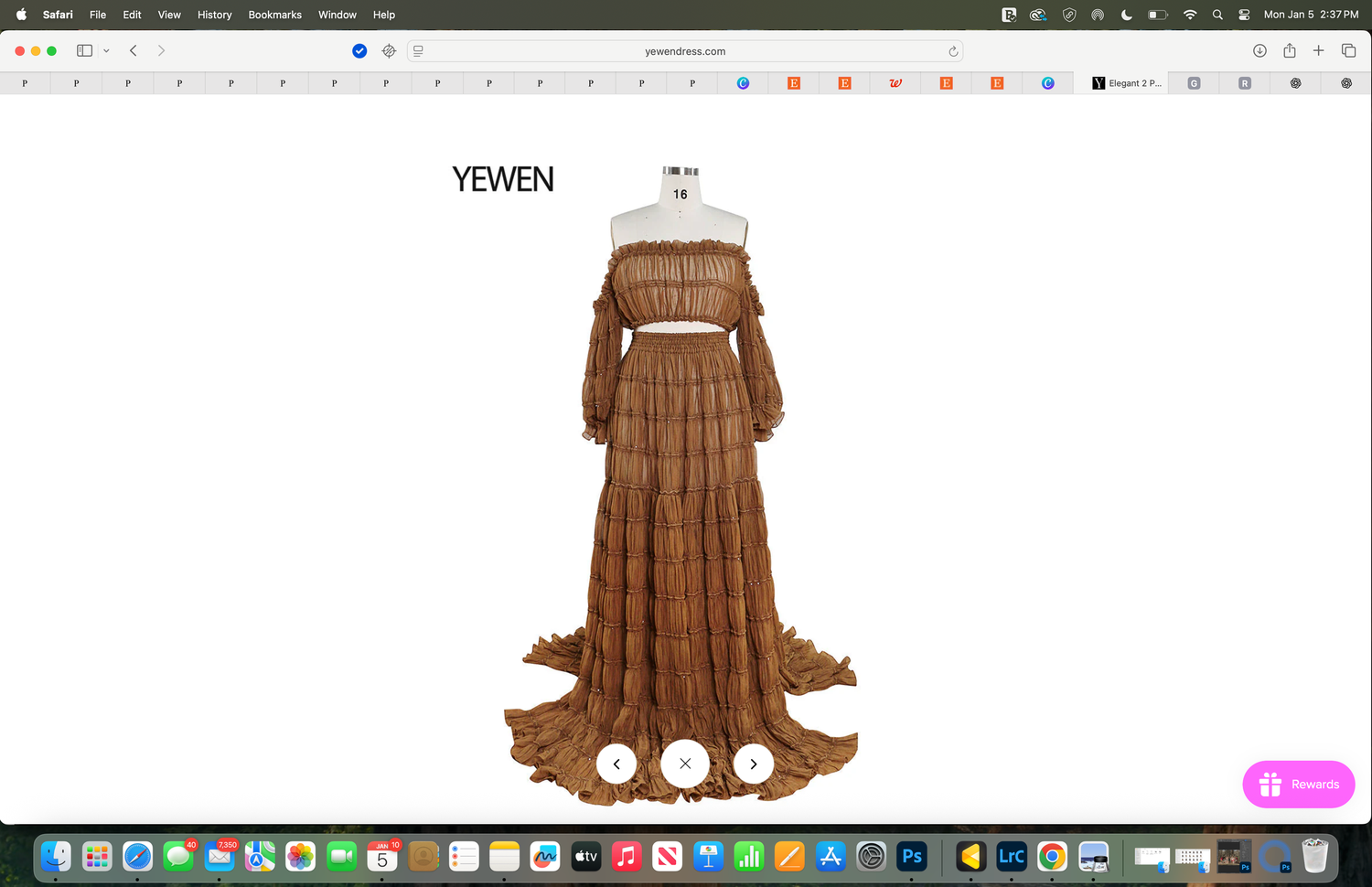Open Launchpad from the dock
Viewport: 1372px width, 887px height.
coord(97,857)
